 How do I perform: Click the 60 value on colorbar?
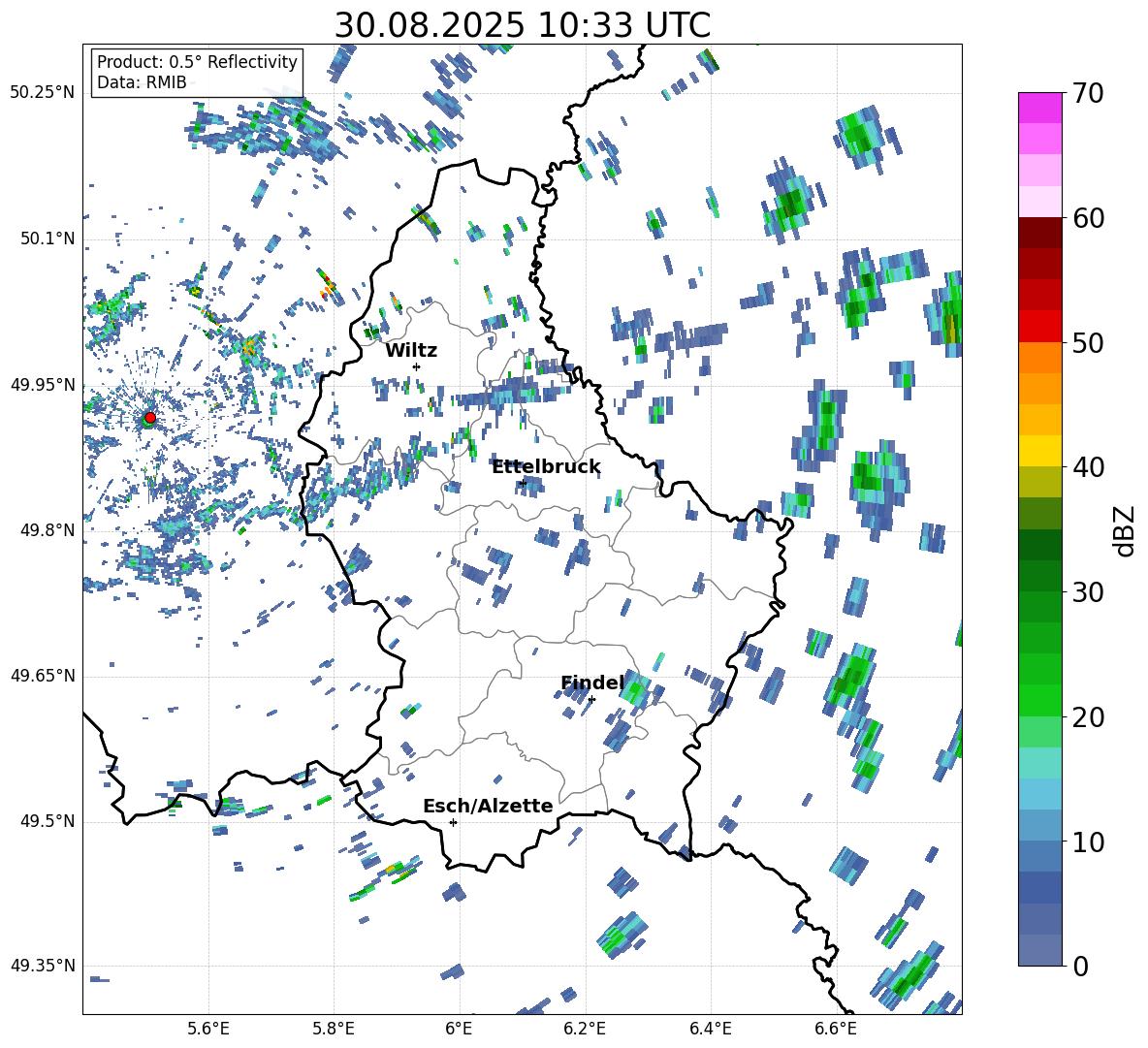point(1088,218)
